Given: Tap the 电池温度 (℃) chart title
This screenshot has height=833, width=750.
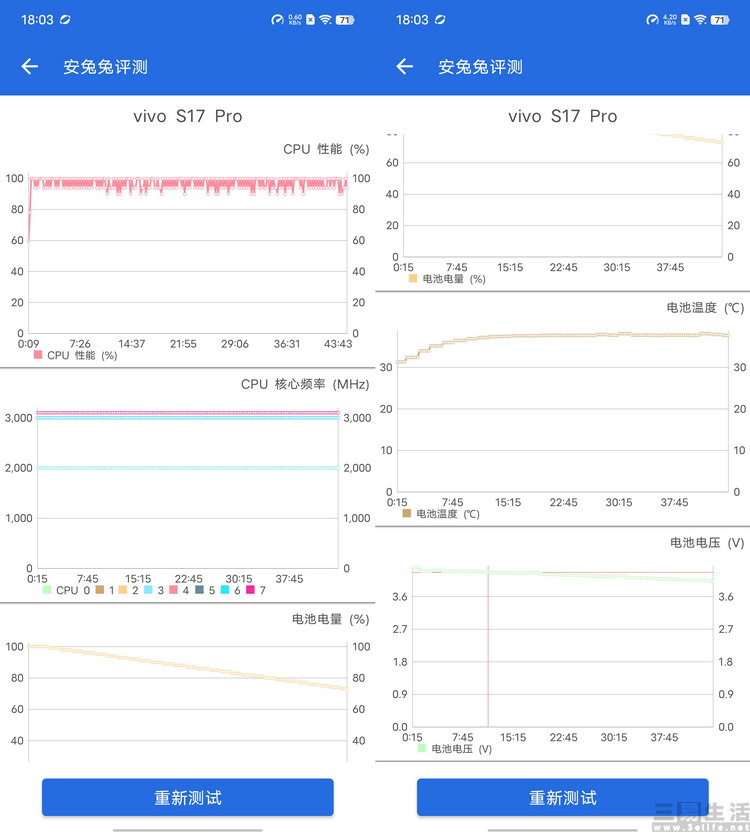Looking at the screenshot, I should [705, 308].
